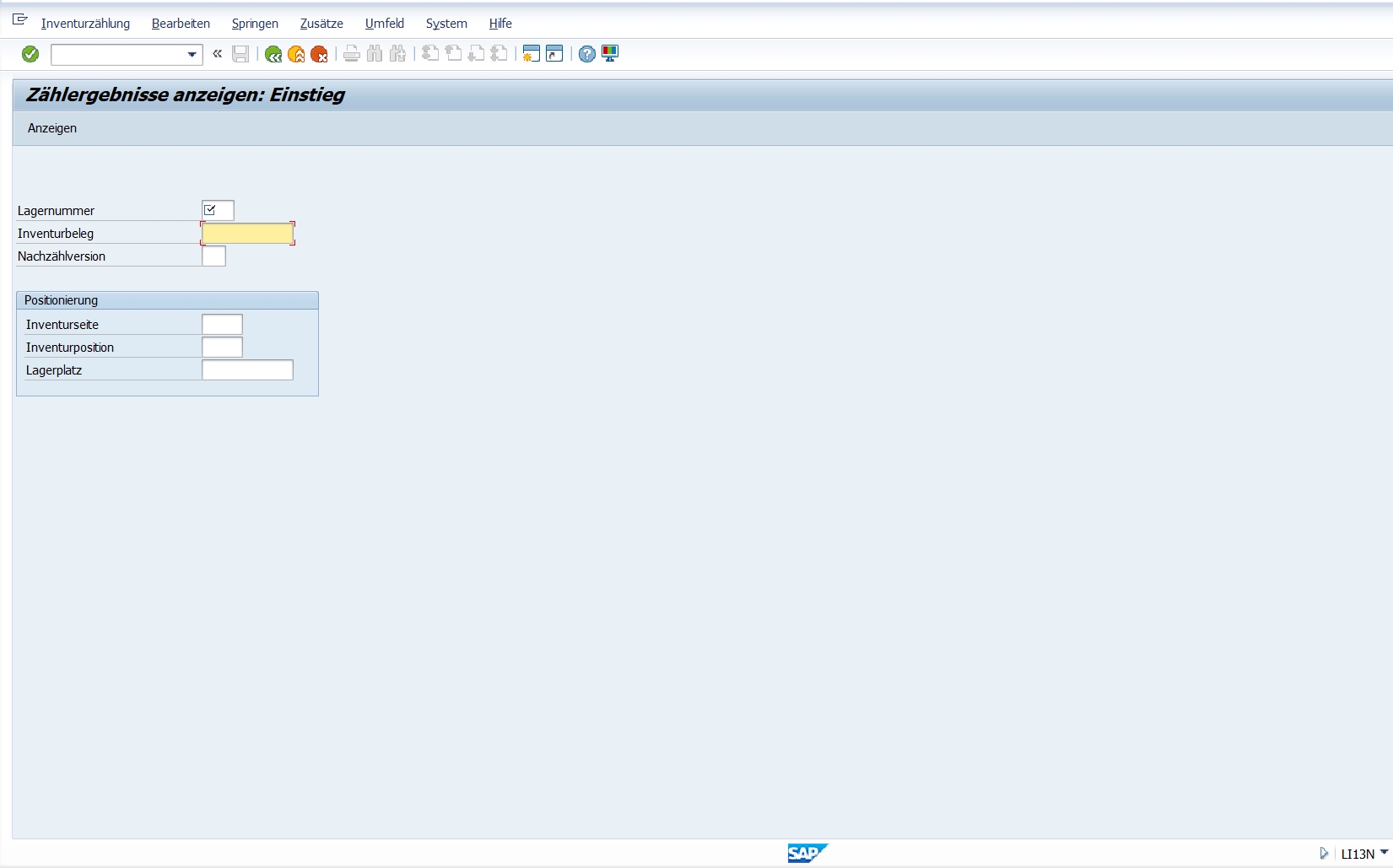The height and width of the screenshot is (868, 1393).
Task: Open the Springen menu
Action: point(255,24)
